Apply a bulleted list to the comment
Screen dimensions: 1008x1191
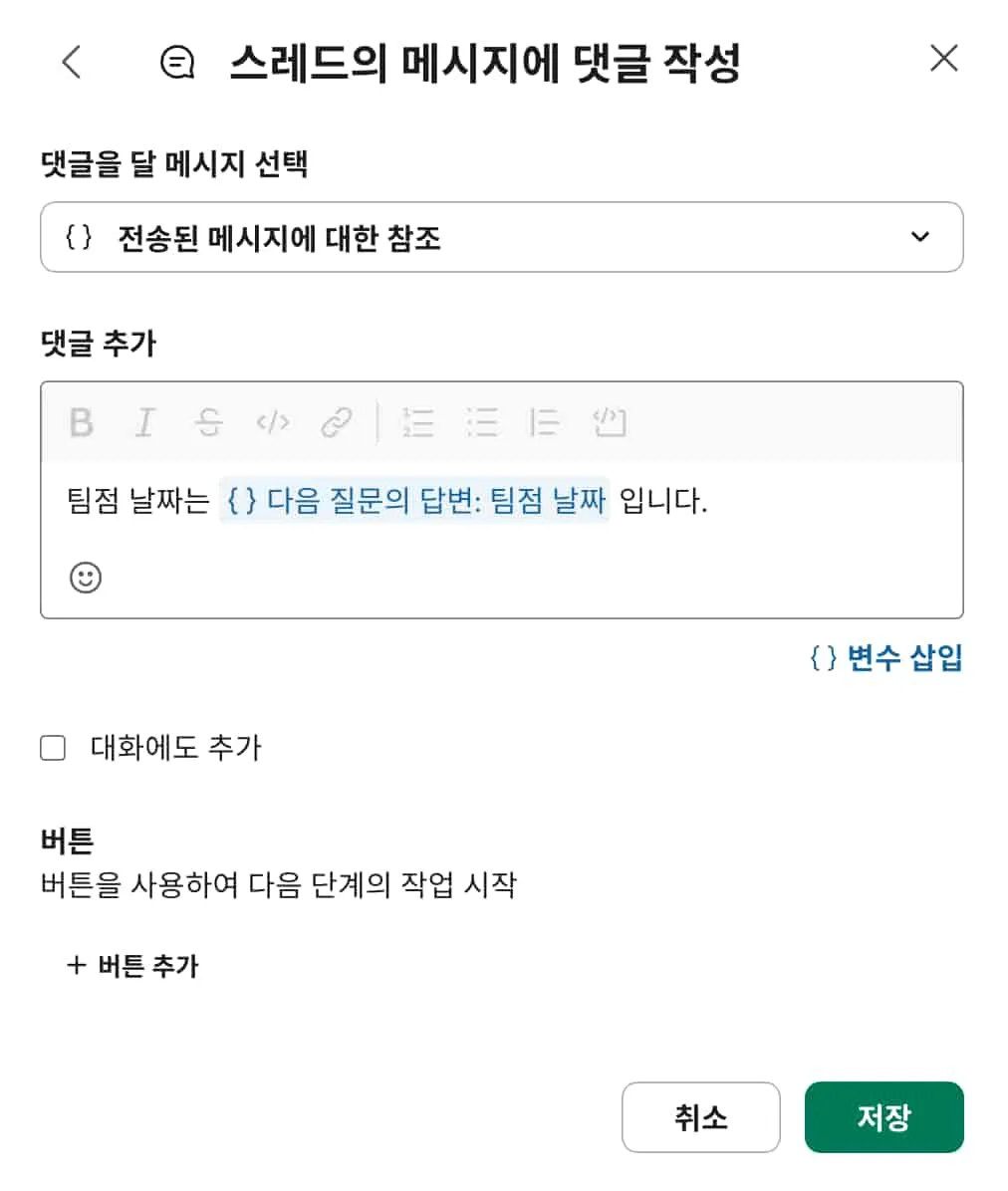tap(483, 423)
